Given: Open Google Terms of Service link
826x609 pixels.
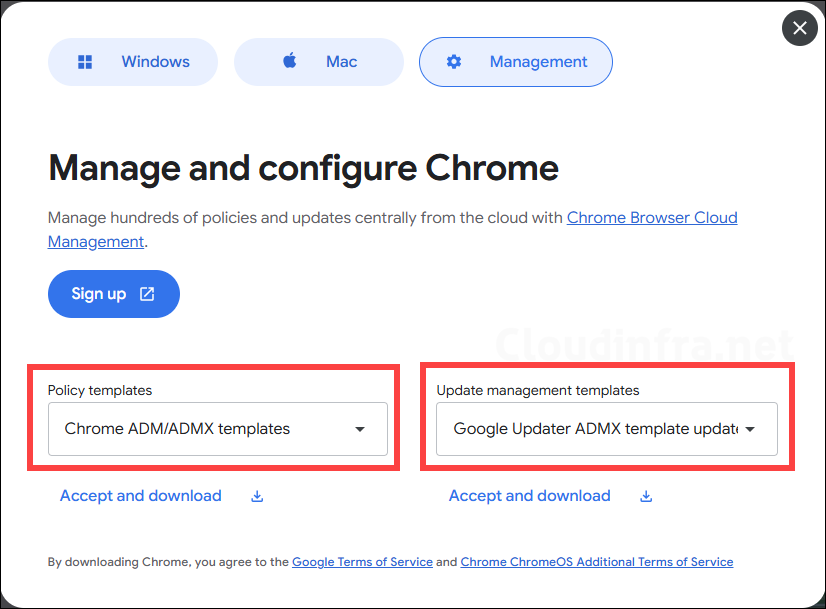Looking at the screenshot, I should coord(362,562).
